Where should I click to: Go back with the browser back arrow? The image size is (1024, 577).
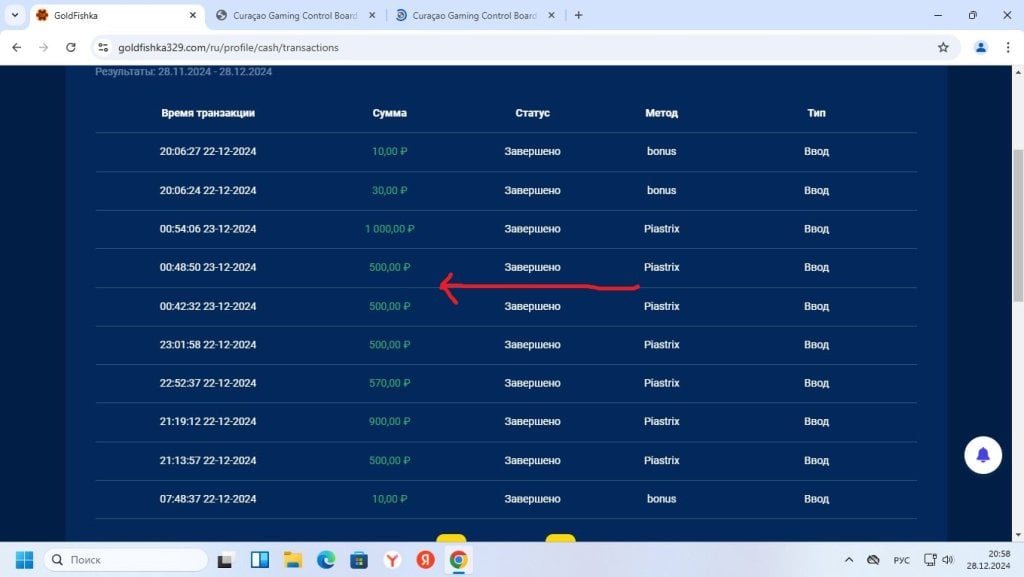pos(17,47)
